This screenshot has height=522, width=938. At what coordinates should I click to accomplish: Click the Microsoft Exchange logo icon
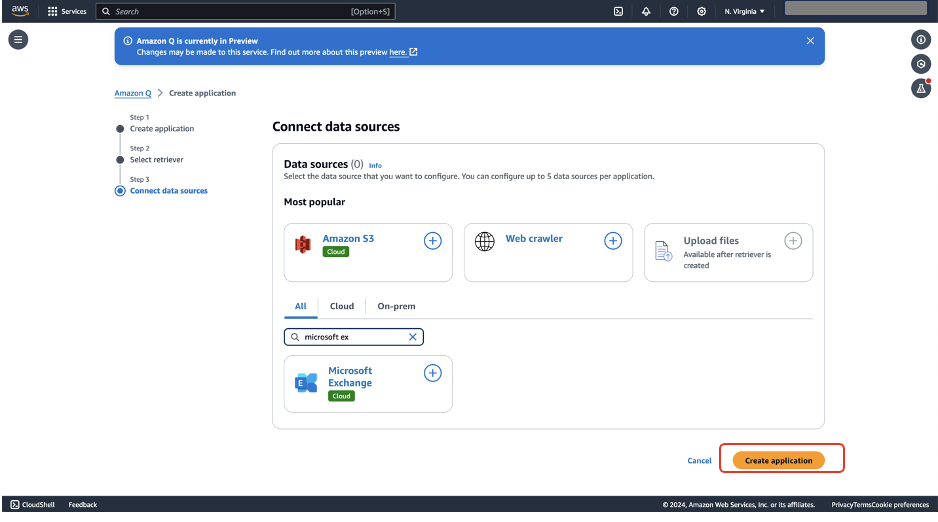point(306,383)
